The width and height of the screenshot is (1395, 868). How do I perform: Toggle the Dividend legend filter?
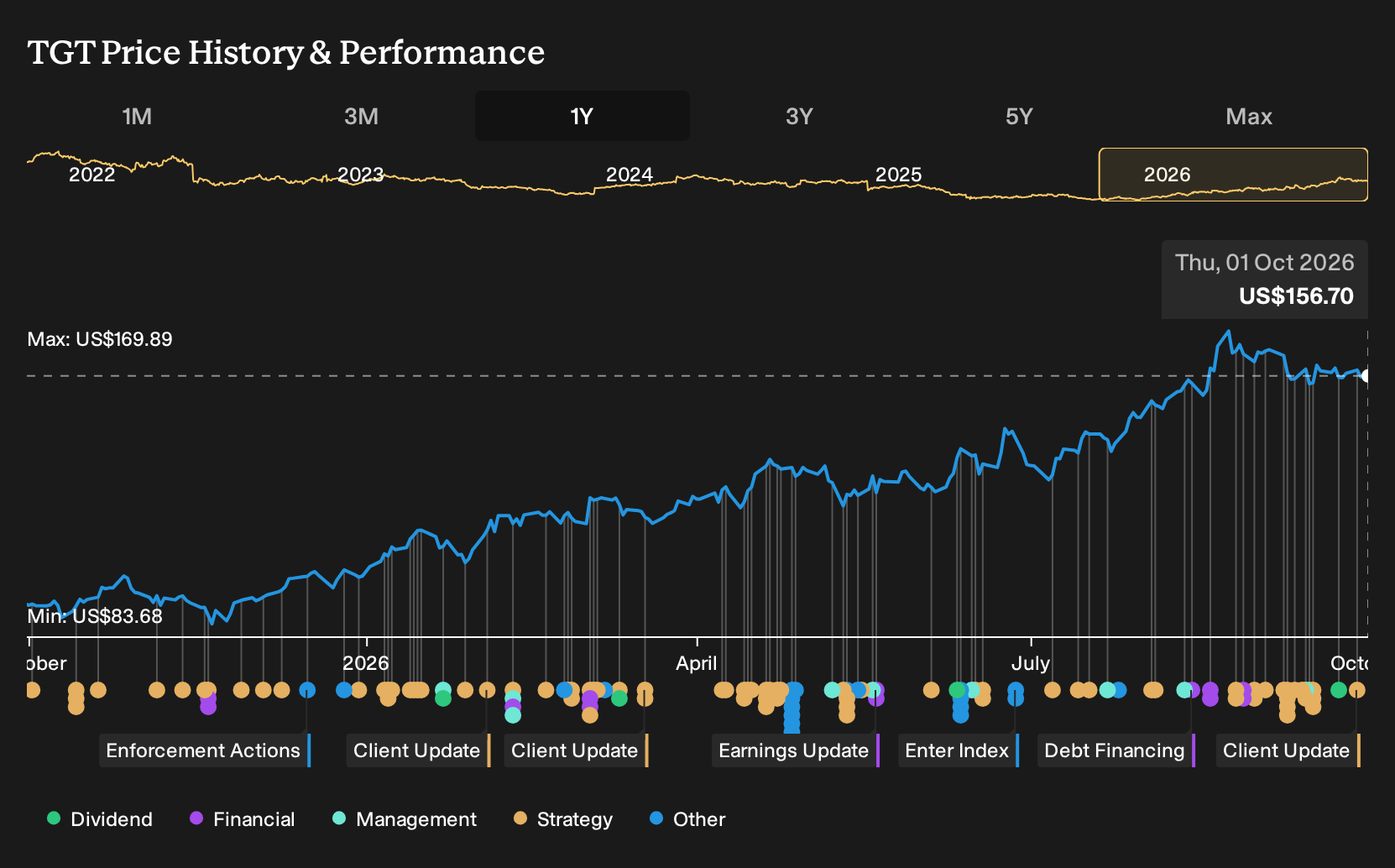click(100, 818)
